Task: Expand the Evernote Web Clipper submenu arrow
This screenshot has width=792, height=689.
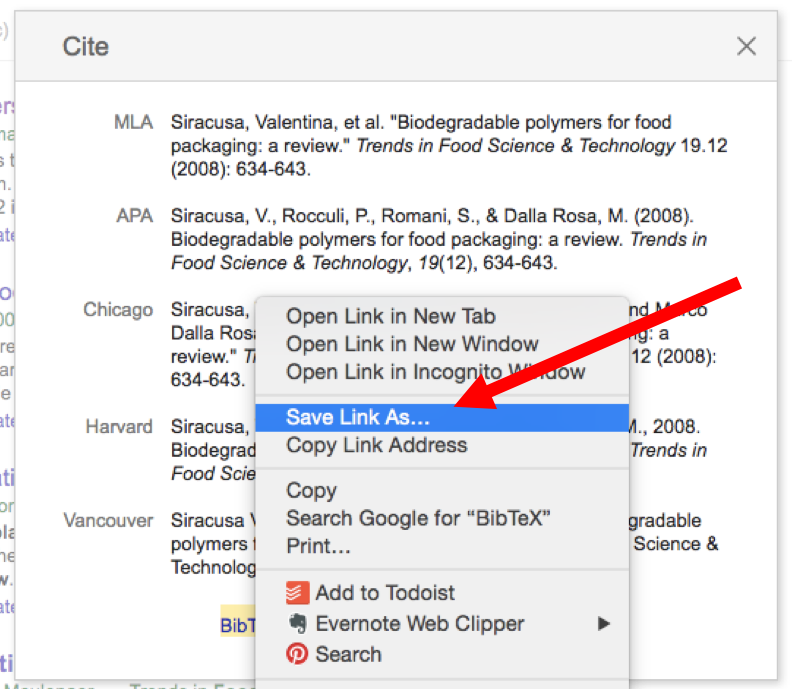Action: click(x=603, y=623)
